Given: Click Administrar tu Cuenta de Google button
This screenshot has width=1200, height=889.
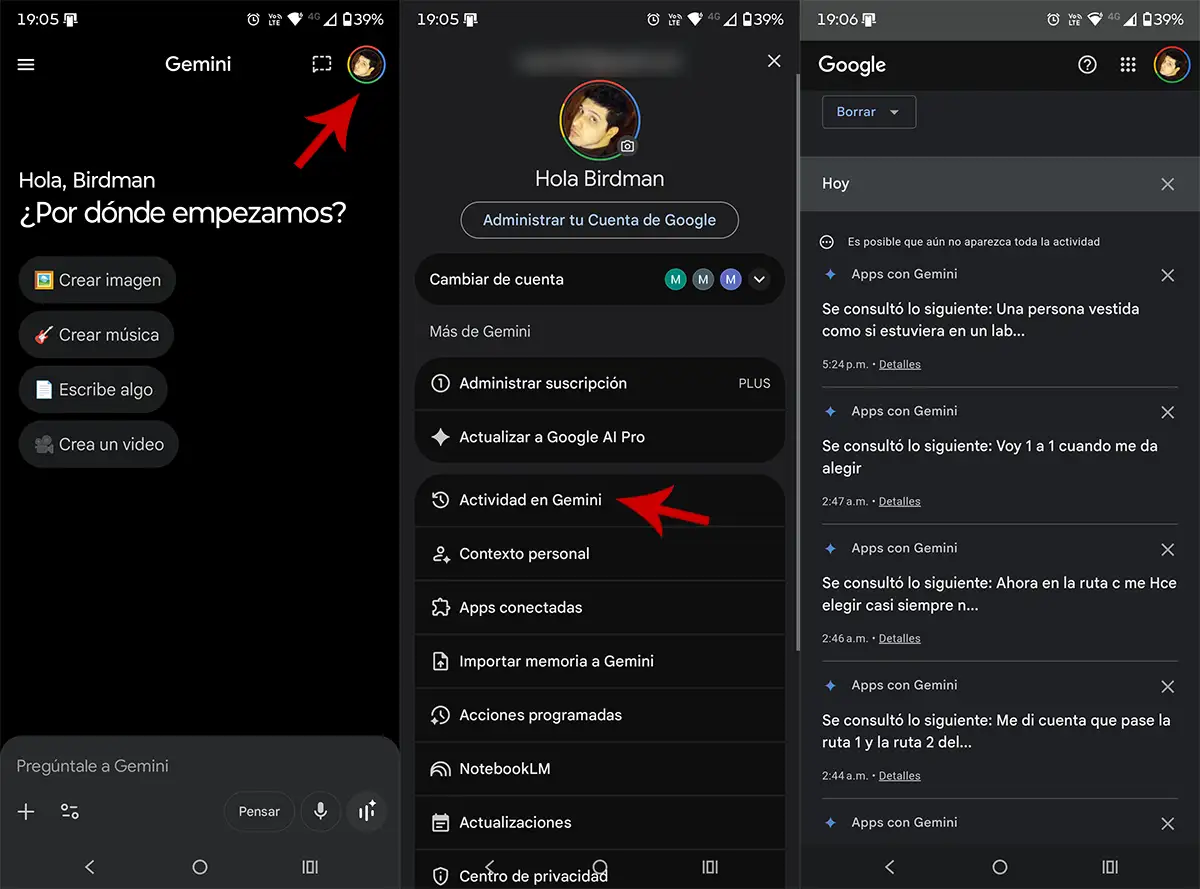Looking at the screenshot, I should 599,220.
